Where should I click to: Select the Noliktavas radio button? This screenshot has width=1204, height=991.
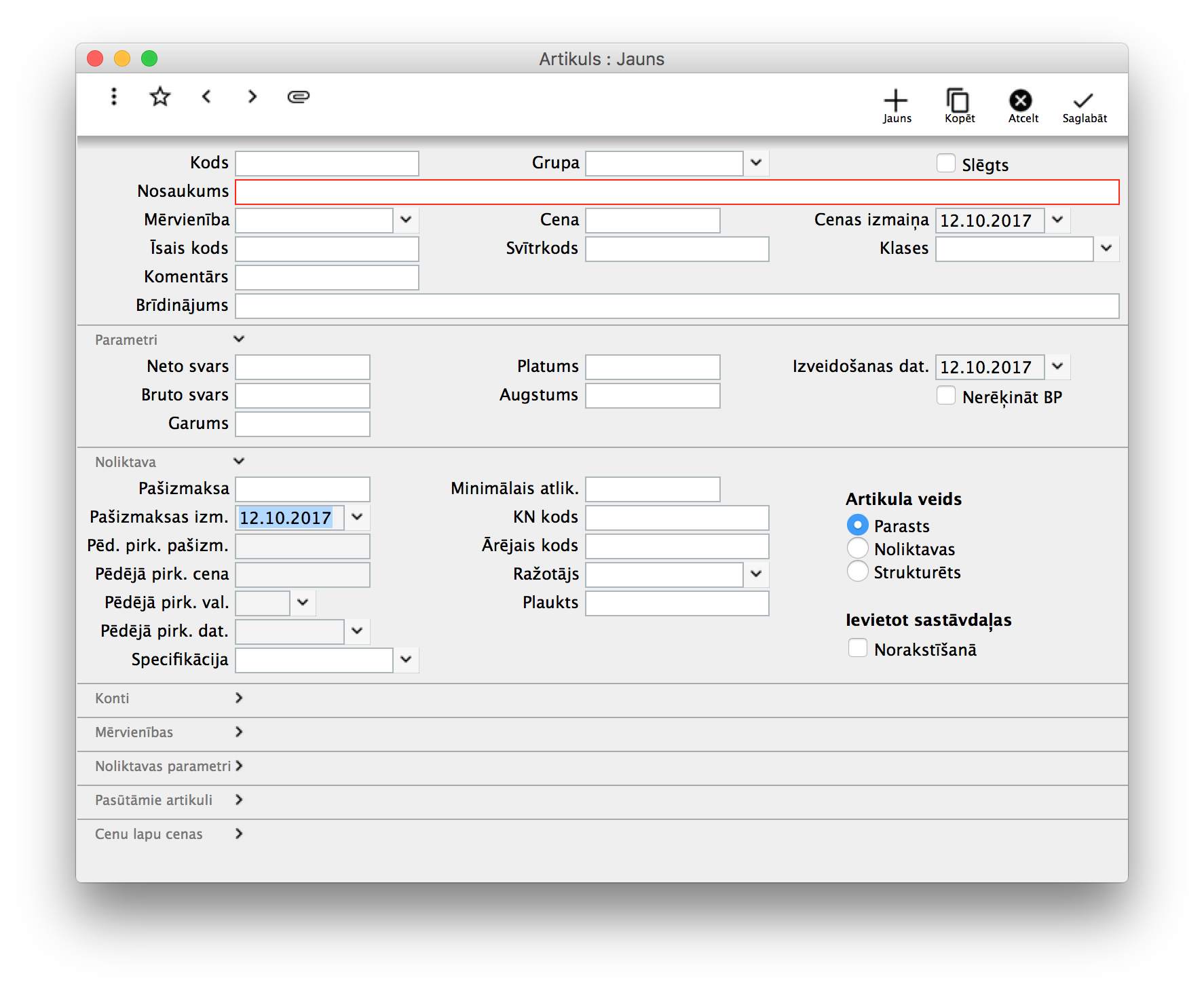click(858, 548)
